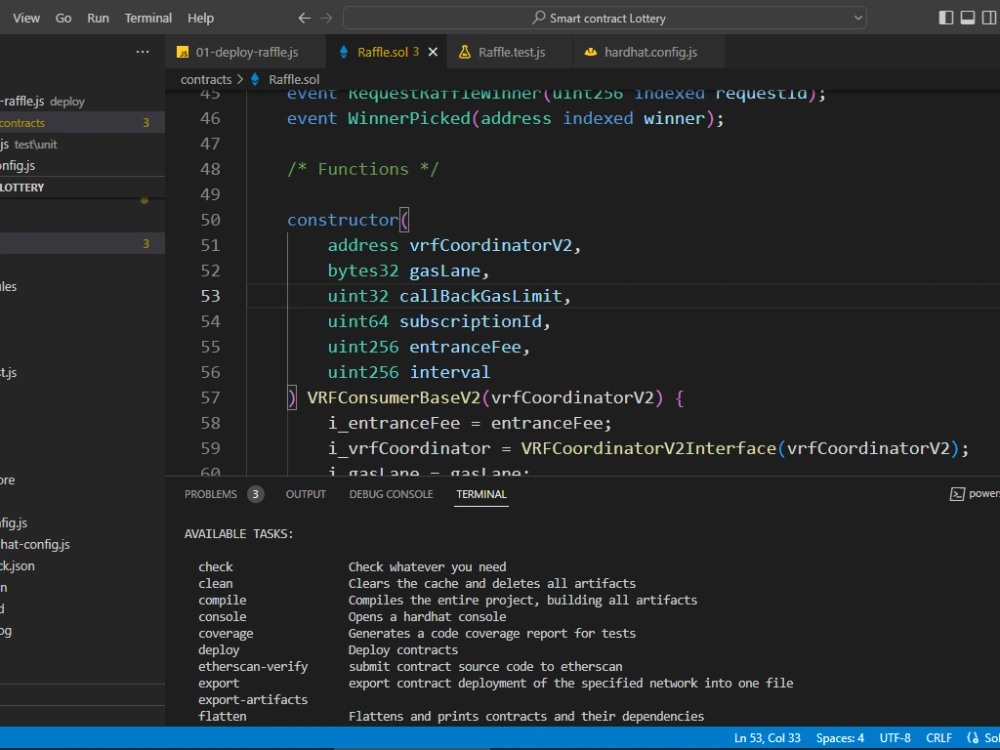Switch to the DEBUG CONSOLE panel tab
The image size is (1000, 750).
391,494
